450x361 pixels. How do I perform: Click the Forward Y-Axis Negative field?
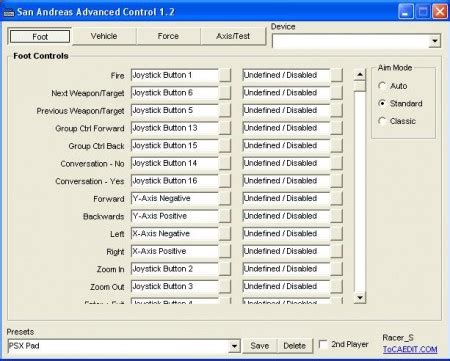175,199
